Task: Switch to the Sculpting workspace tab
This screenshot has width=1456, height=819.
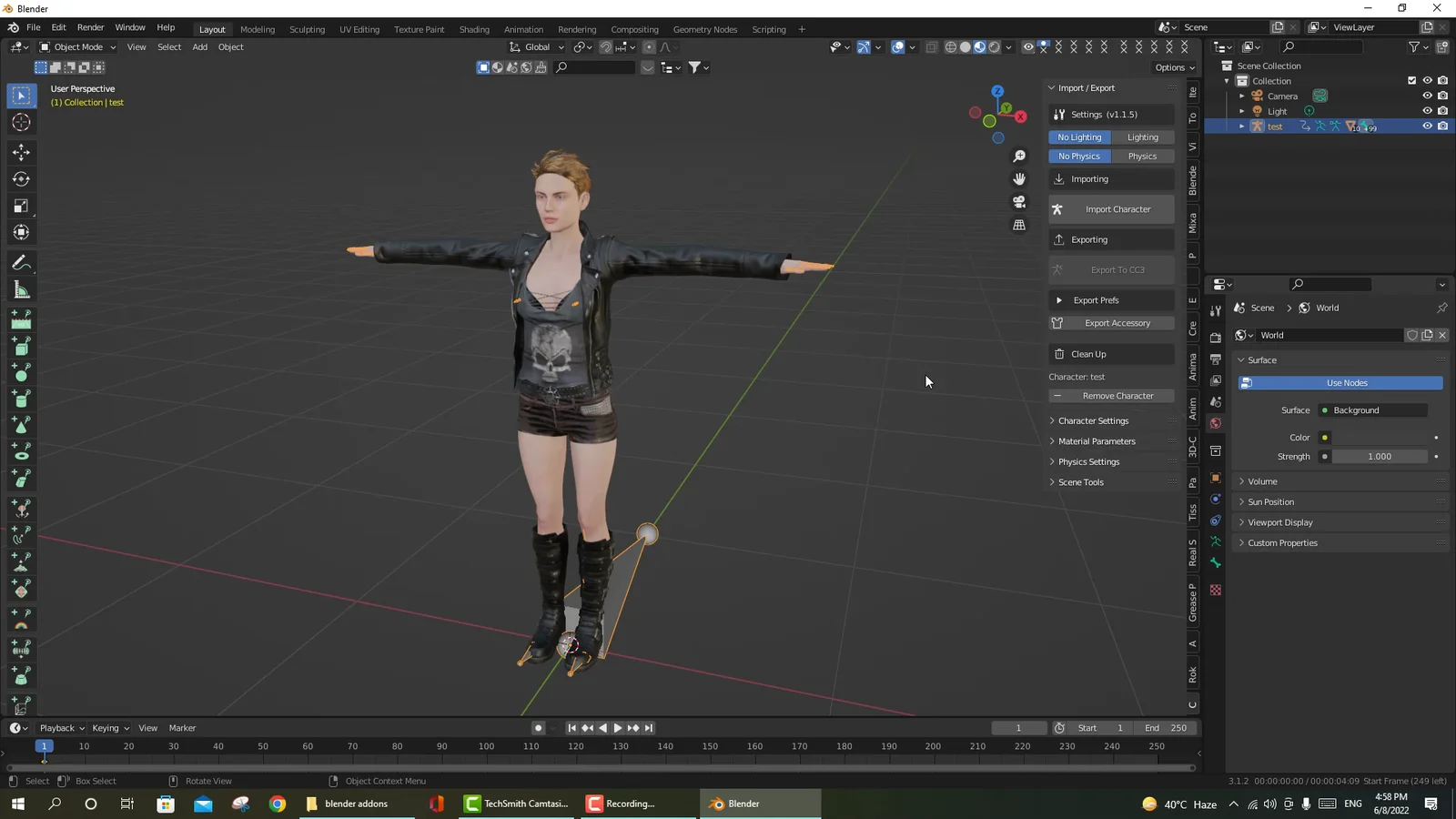Action: point(307,29)
